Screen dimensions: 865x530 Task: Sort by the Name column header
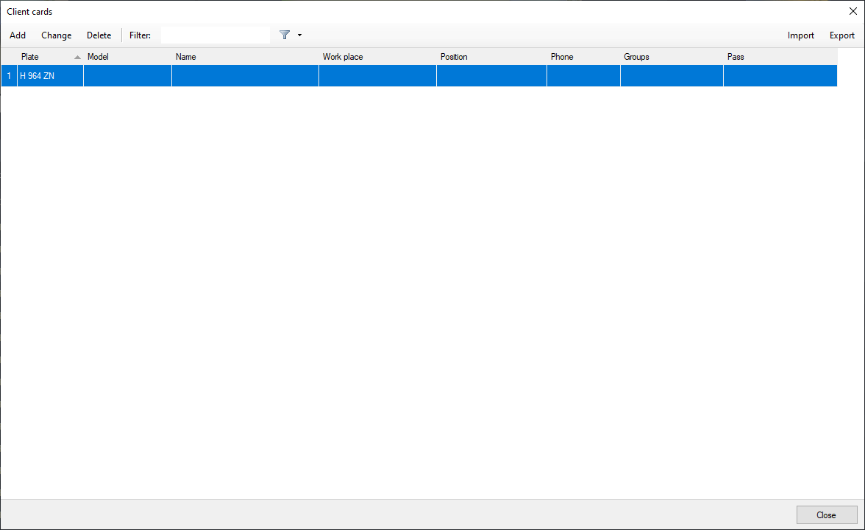pos(245,57)
